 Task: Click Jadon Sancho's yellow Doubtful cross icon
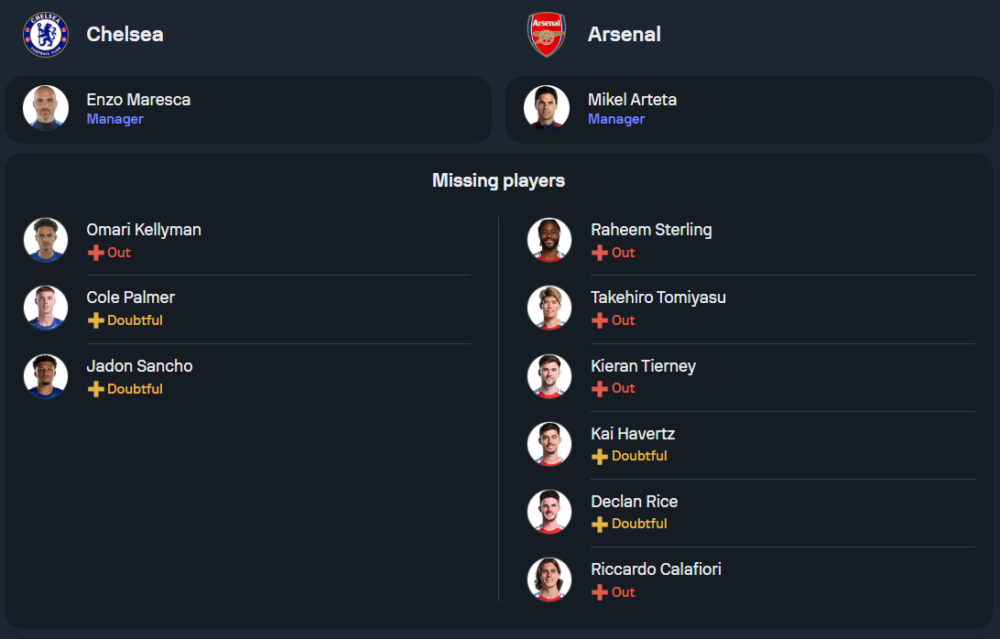tap(96, 389)
